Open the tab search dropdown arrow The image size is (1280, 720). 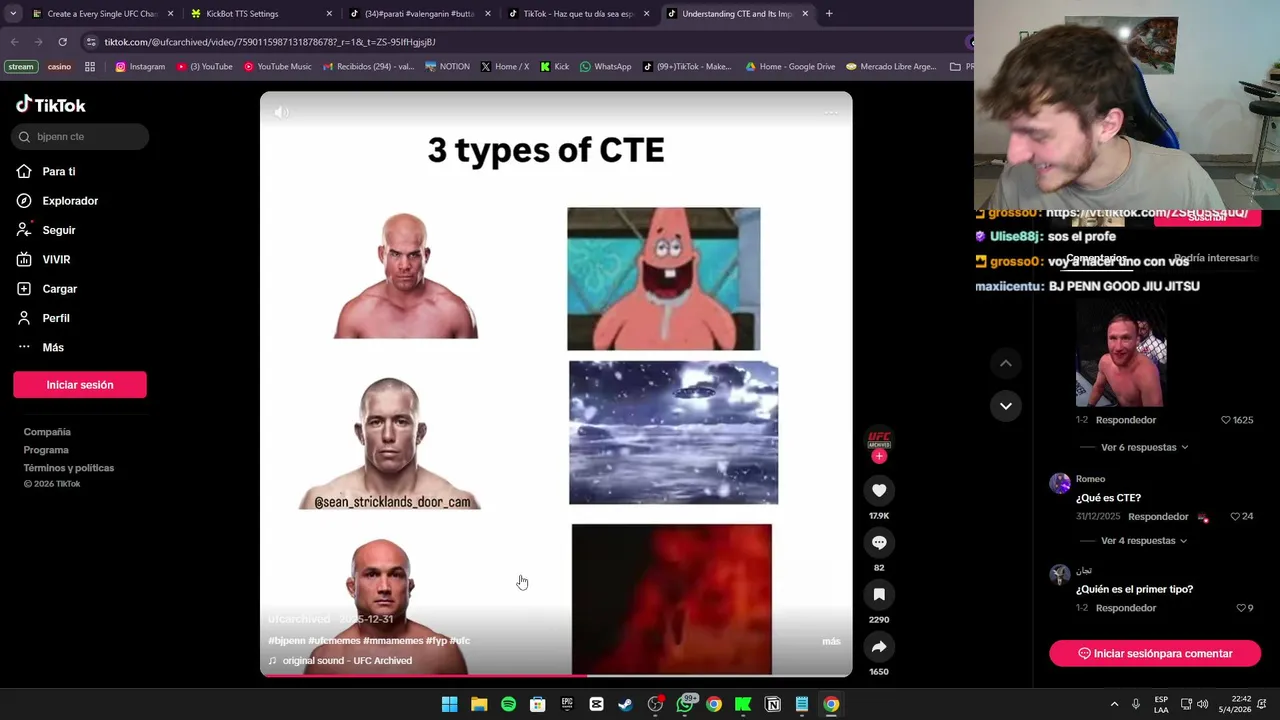[x=13, y=14]
